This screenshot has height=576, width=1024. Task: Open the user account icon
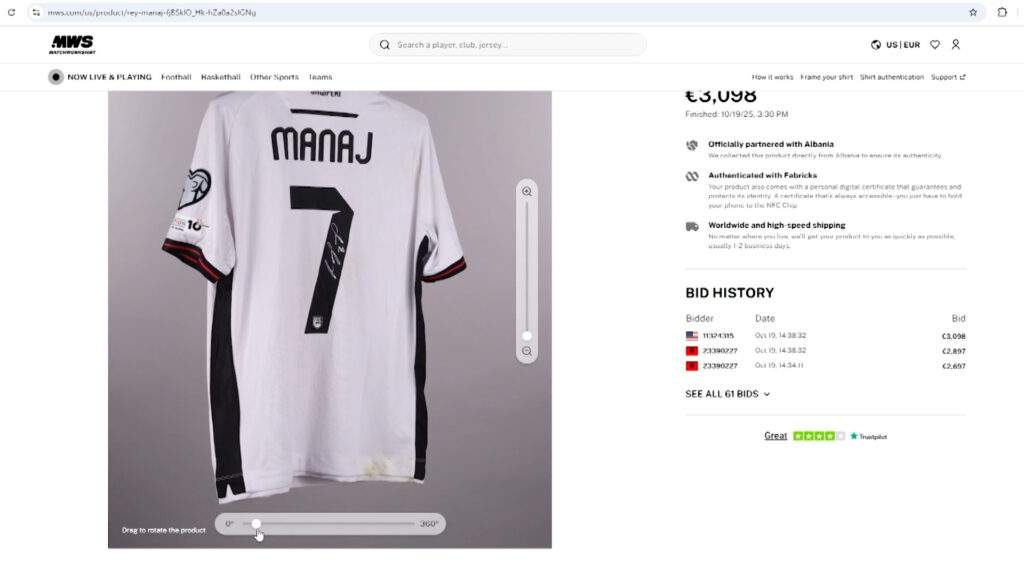click(x=956, y=45)
